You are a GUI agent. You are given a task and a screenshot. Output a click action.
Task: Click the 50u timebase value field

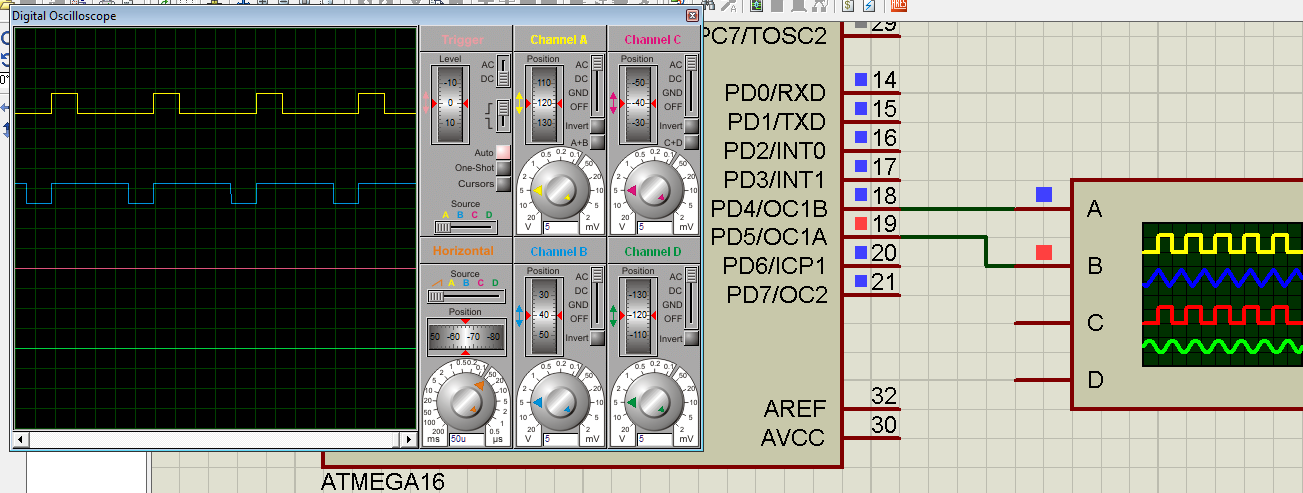click(466, 439)
